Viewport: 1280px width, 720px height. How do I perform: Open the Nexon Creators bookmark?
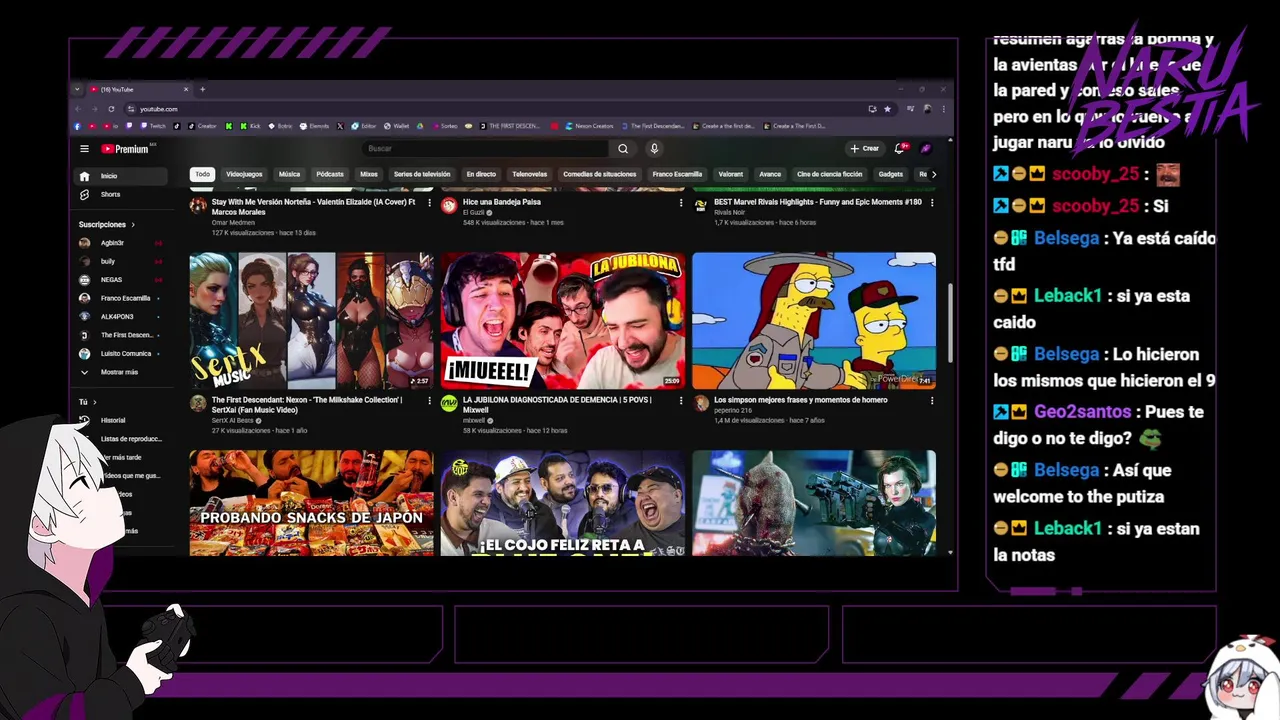pyautogui.click(x=590, y=126)
